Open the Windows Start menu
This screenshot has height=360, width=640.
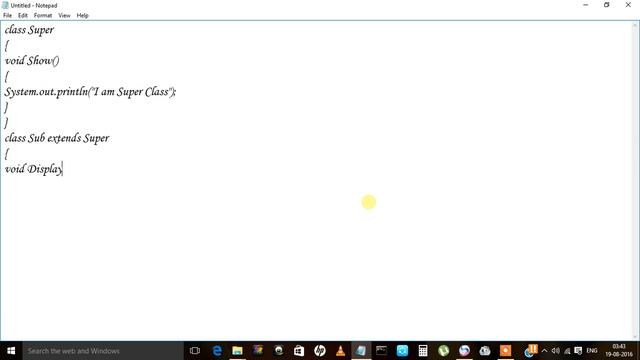[11, 351]
